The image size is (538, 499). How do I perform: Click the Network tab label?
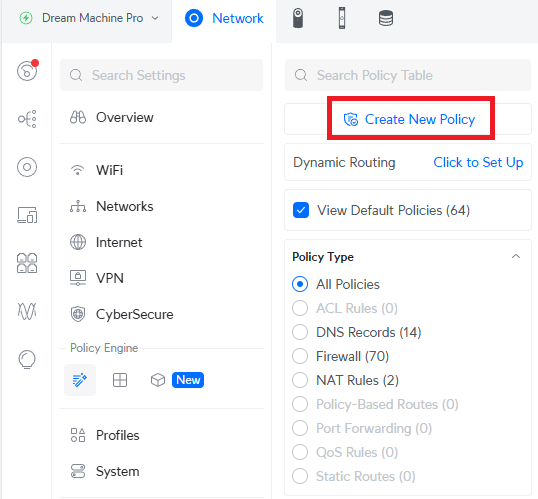tap(237, 18)
